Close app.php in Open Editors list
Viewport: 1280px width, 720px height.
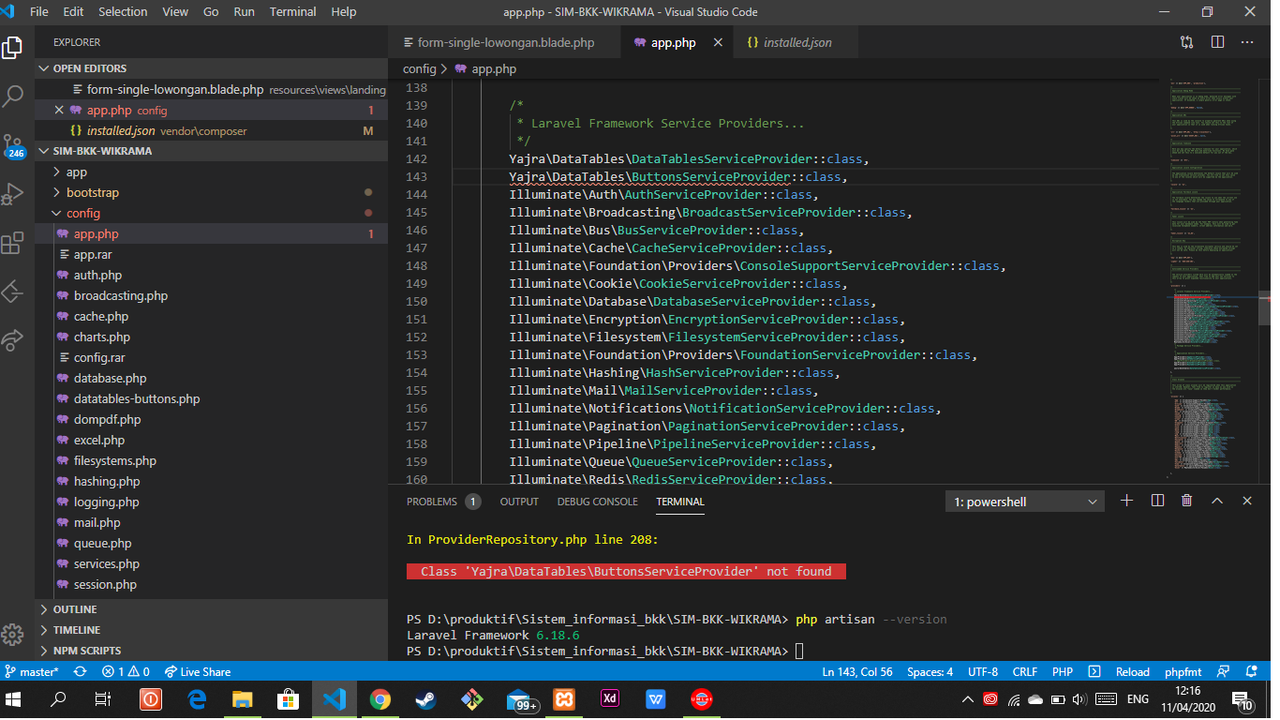point(59,110)
